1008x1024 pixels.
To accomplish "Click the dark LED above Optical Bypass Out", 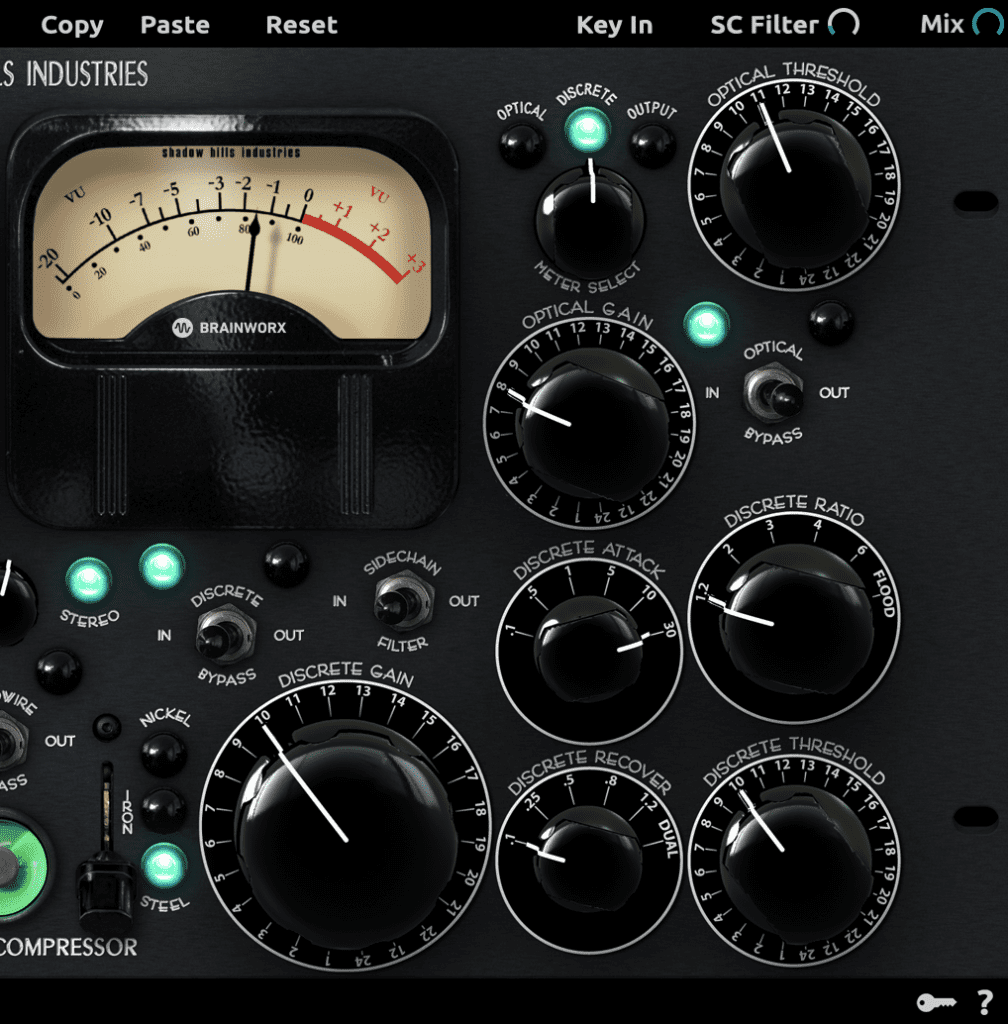I will 830,322.
